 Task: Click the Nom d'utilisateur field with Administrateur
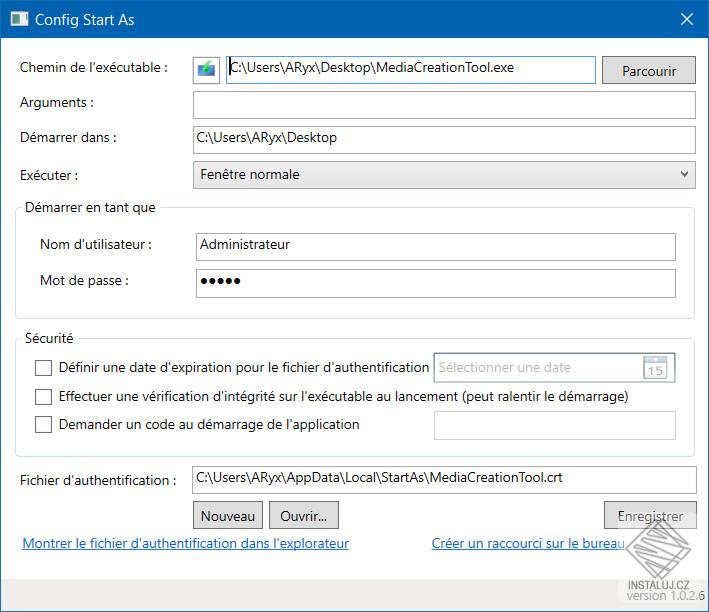436,247
